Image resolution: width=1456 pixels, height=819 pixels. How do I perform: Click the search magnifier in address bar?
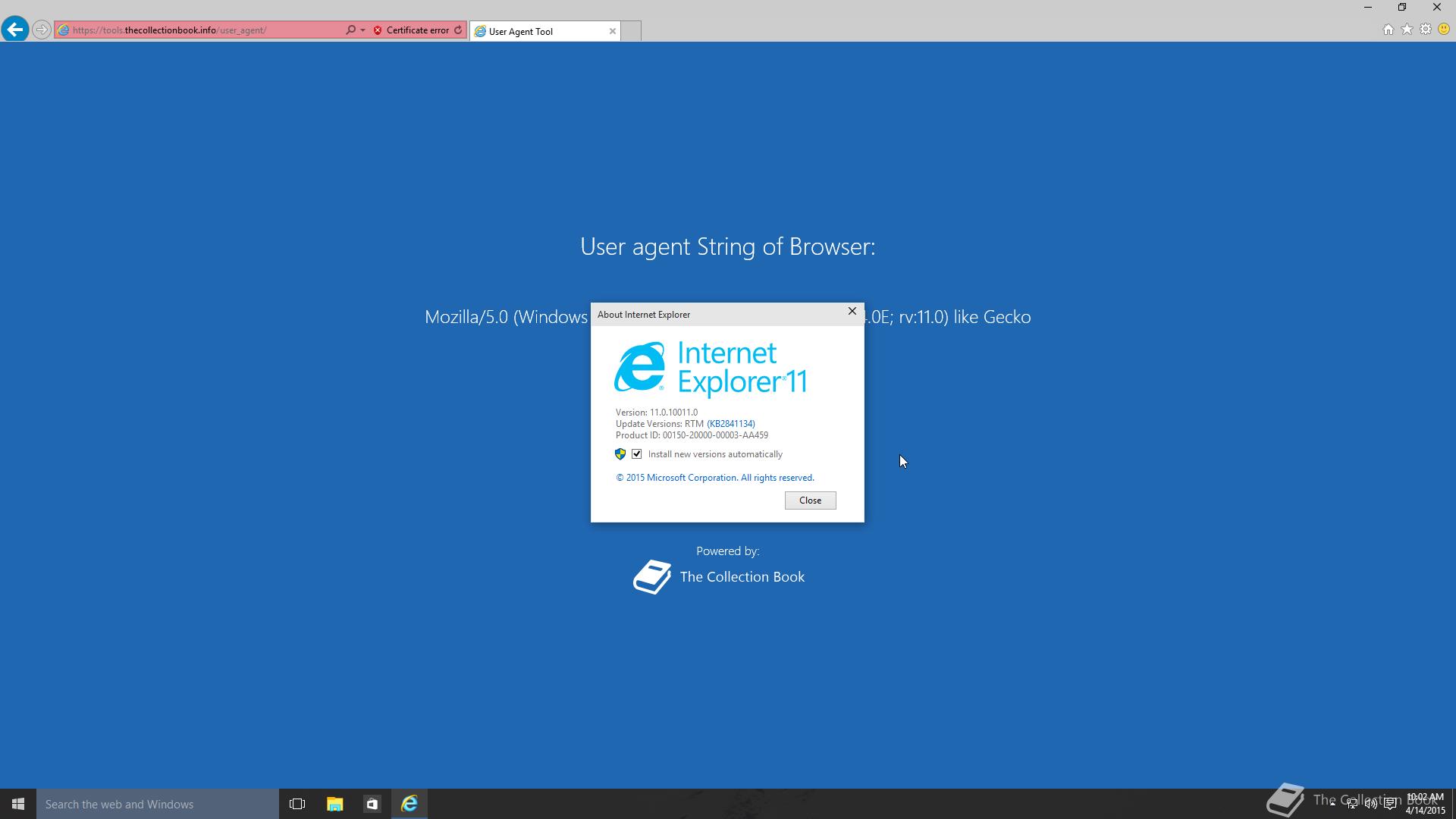tap(350, 30)
